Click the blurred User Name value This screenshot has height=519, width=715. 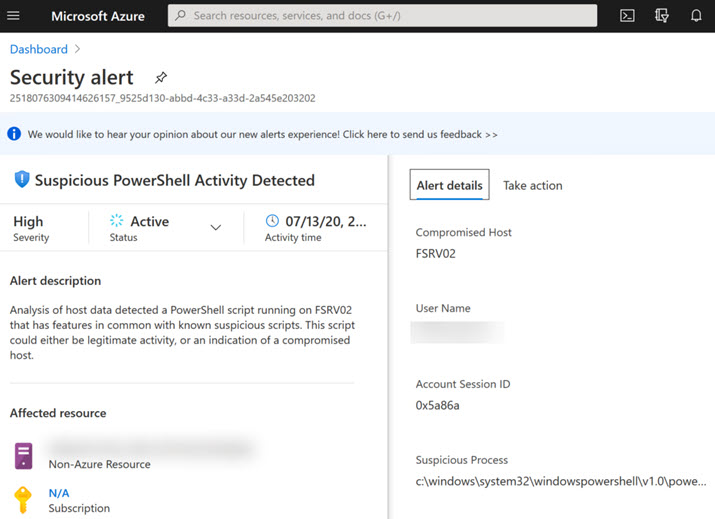pos(458,332)
